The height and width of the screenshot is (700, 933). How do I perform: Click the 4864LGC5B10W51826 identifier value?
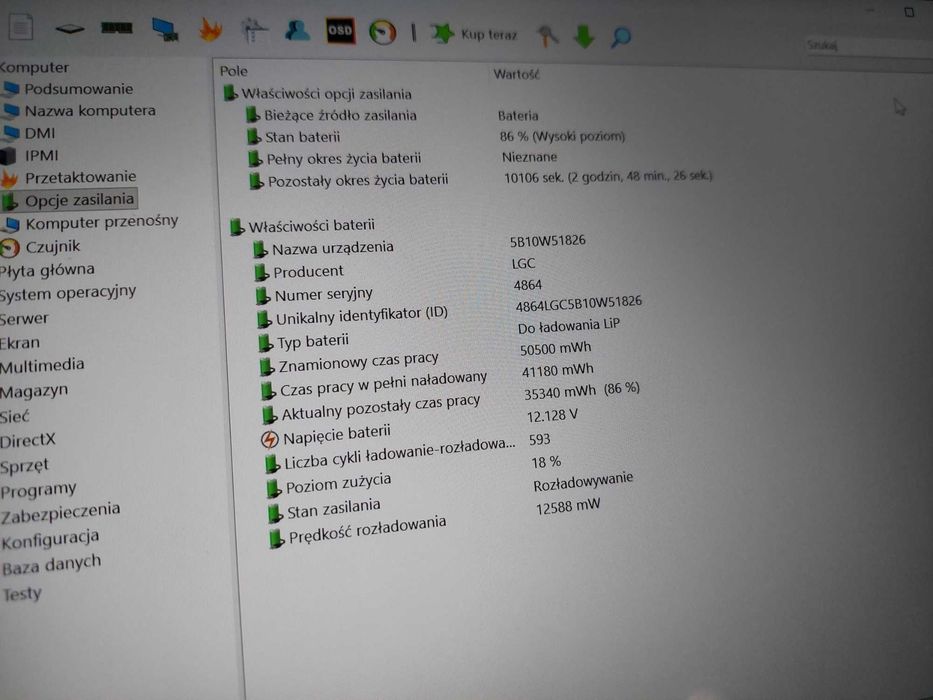point(578,303)
